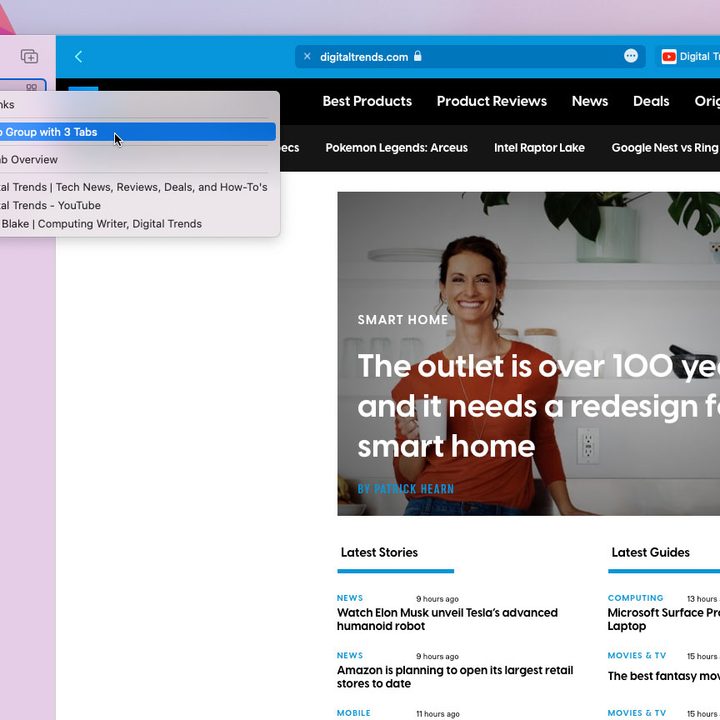720x720 pixels.
Task: Open Pokemon Legends: Arceus topic link
Action: tap(396, 147)
